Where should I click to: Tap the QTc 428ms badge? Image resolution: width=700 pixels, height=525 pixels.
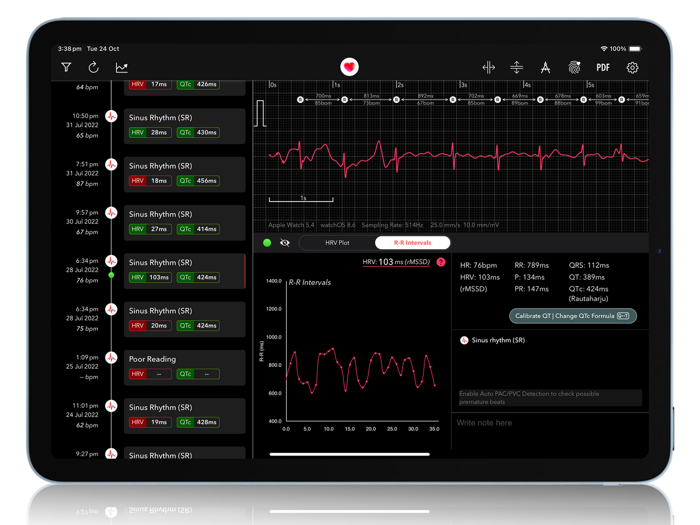point(198,422)
